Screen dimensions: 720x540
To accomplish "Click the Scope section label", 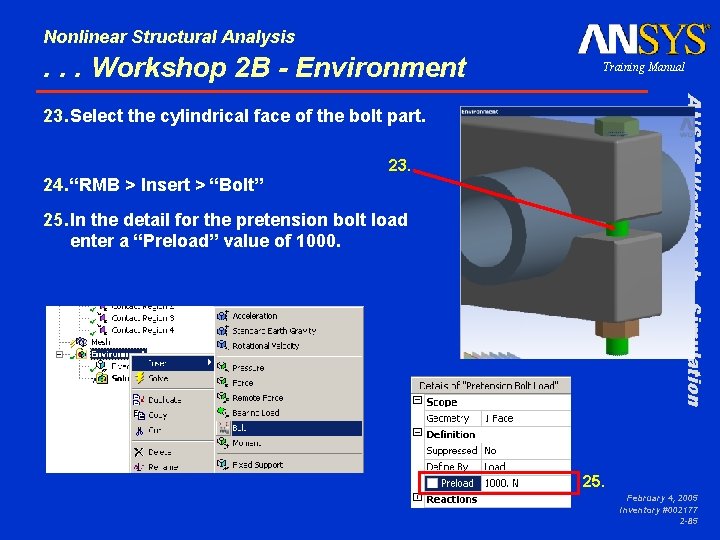I will pyautogui.click(x=441, y=402).
